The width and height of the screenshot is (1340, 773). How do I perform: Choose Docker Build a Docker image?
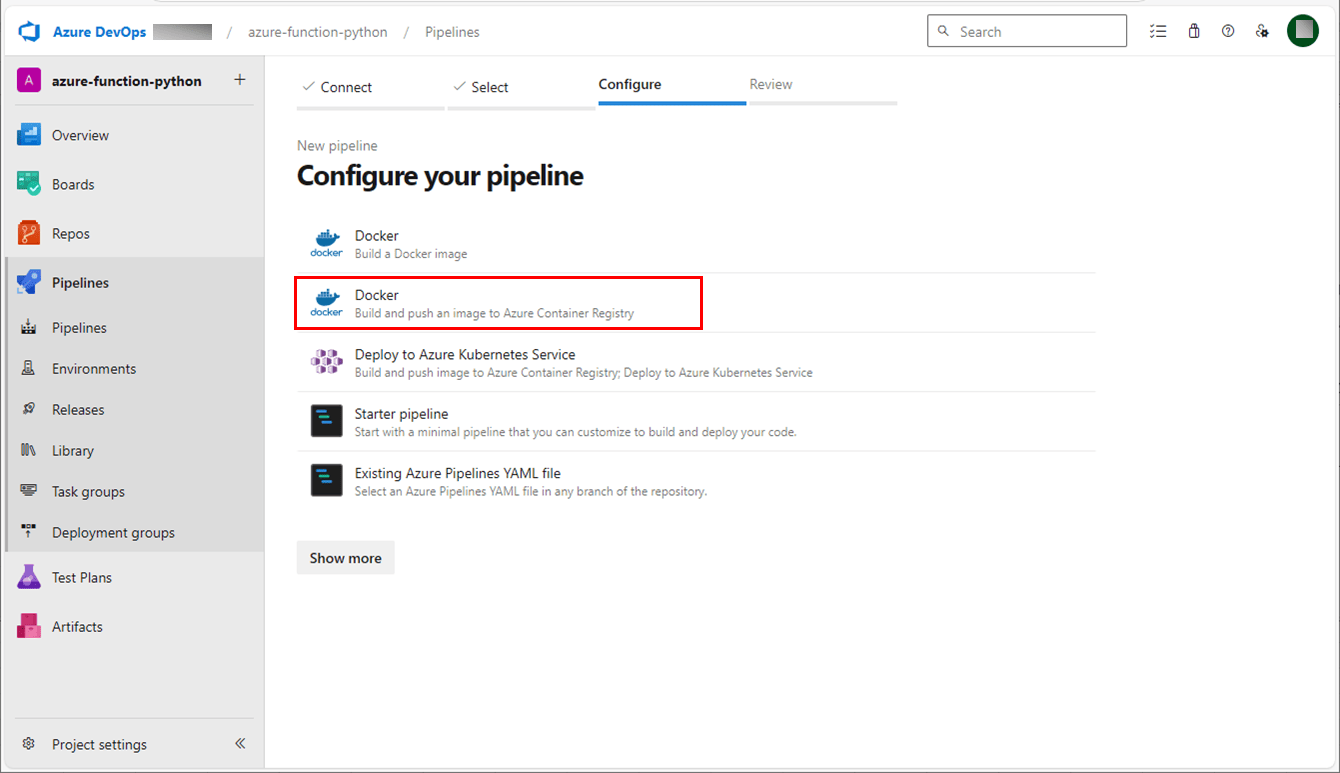(696, 243)
